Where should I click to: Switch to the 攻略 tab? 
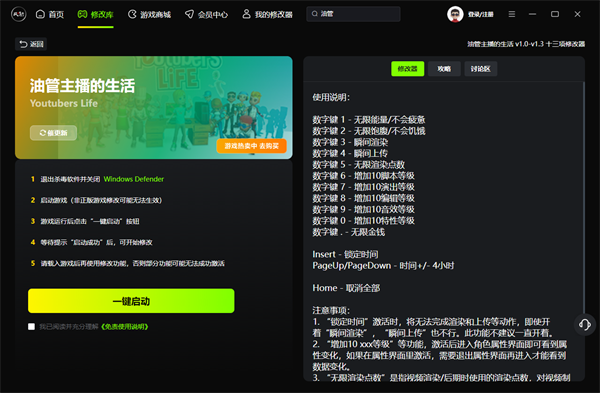(x=444, y=69)
